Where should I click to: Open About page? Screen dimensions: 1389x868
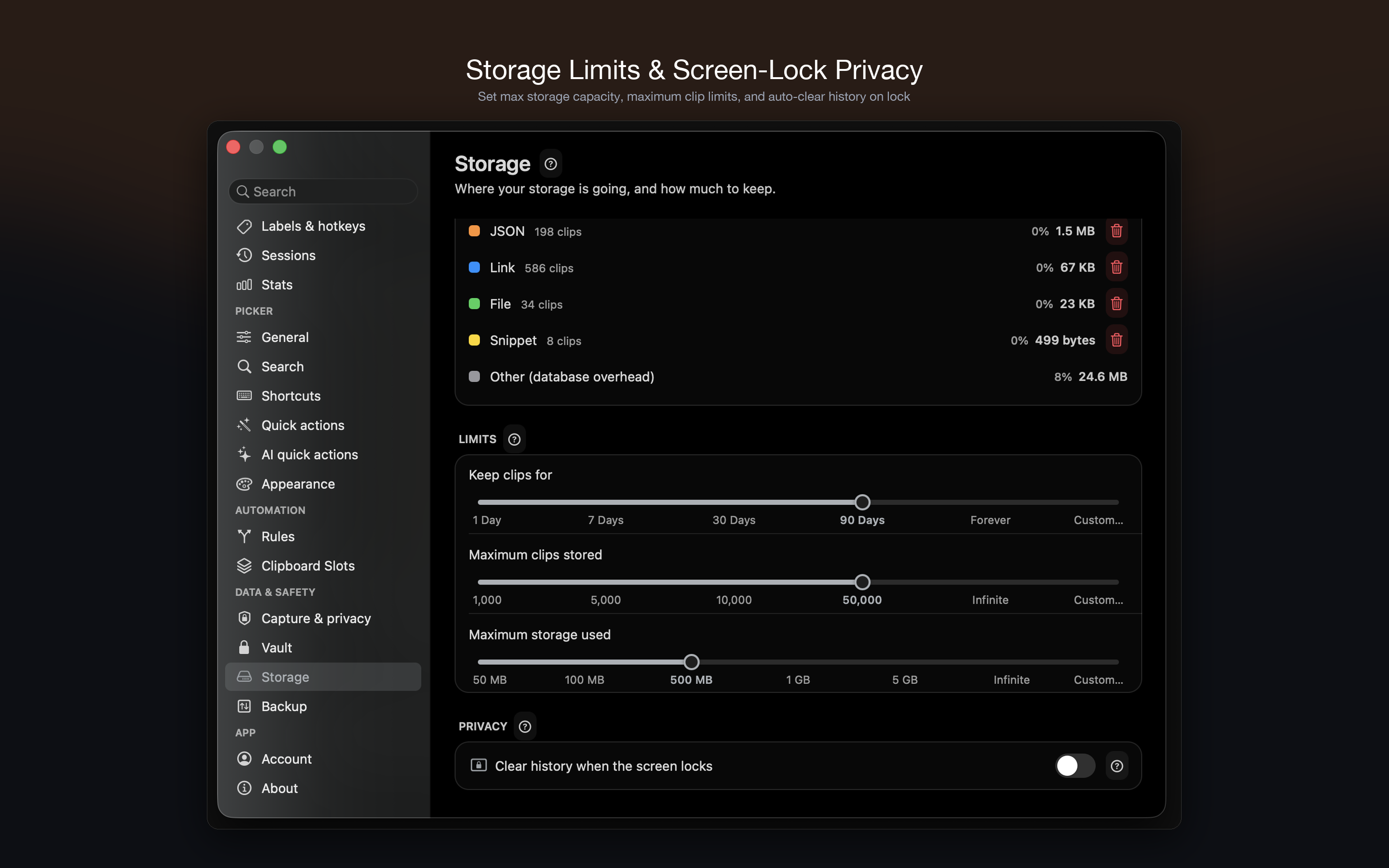pos(323,788)
